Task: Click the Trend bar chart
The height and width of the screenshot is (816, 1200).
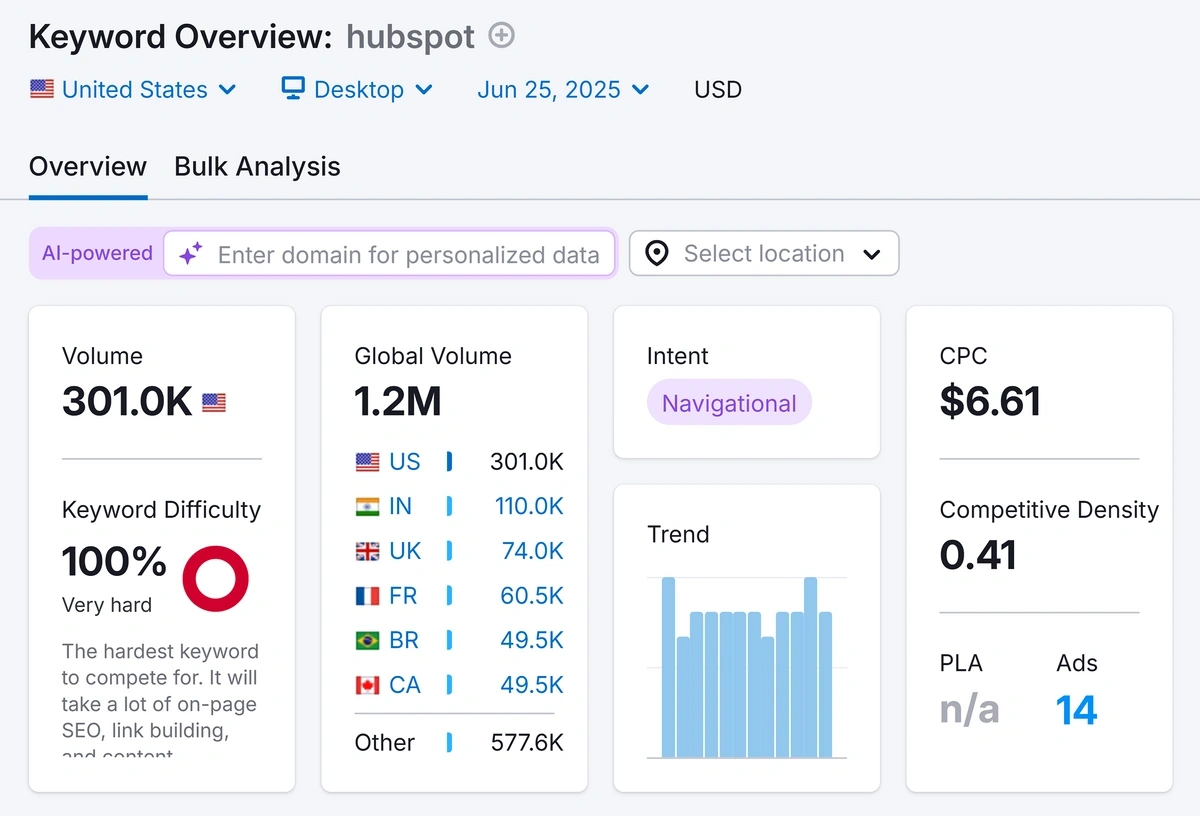Action: point(746,667)
